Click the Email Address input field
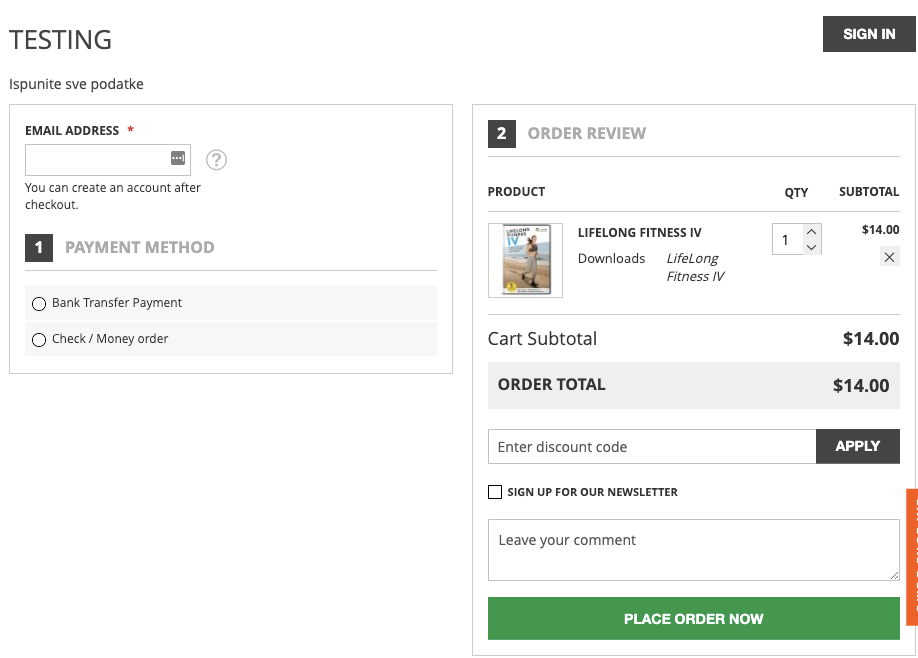This screenshot has width=918, height=658. coord(100,159)
